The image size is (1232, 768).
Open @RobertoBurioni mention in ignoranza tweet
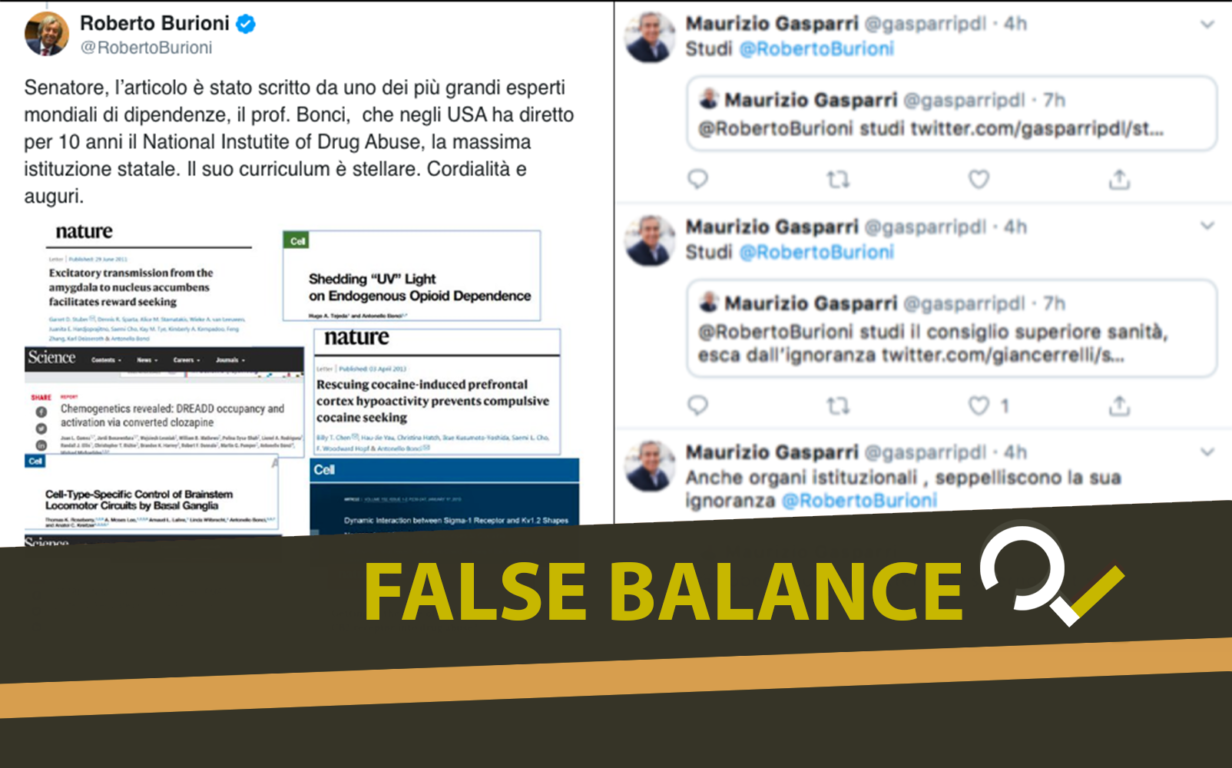coord(859,501)
